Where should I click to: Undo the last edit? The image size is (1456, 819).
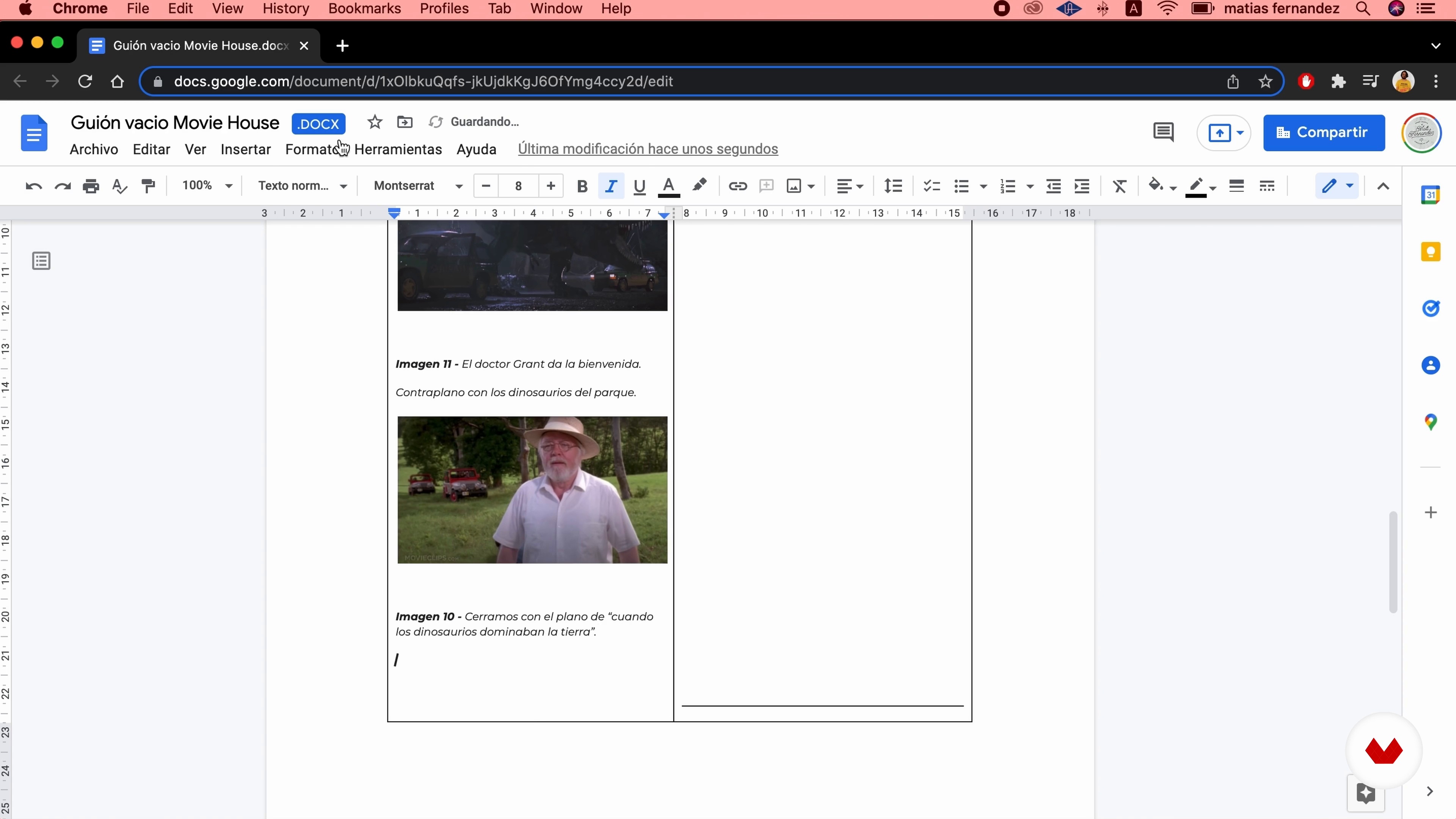click(34, 186)
